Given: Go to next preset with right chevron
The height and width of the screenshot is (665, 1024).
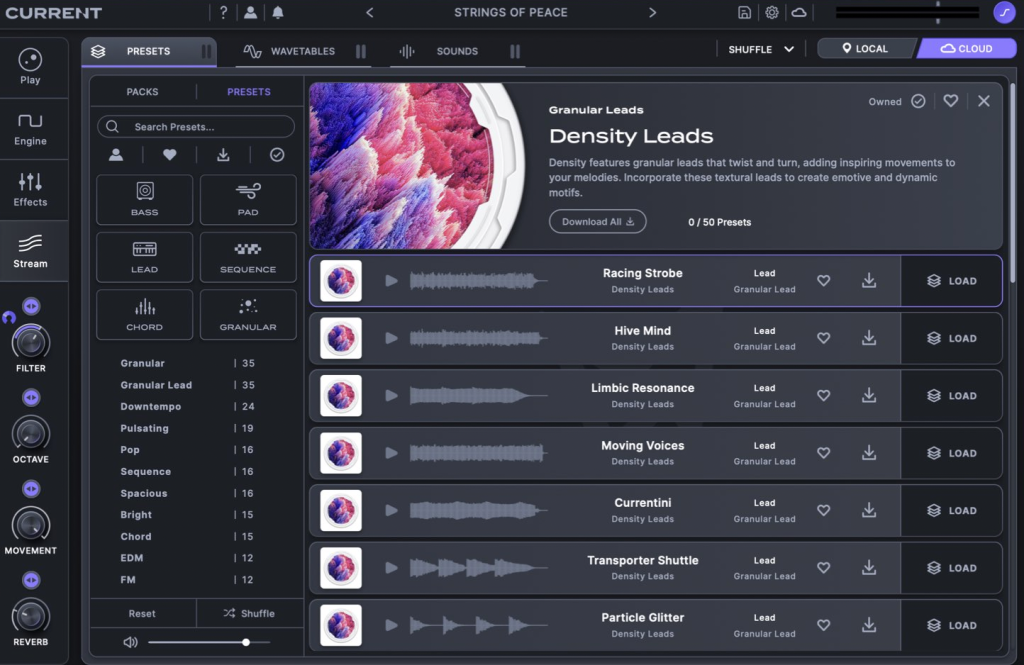Looking at the screenshot, I should pyautogui.click(x=653, y=13).
